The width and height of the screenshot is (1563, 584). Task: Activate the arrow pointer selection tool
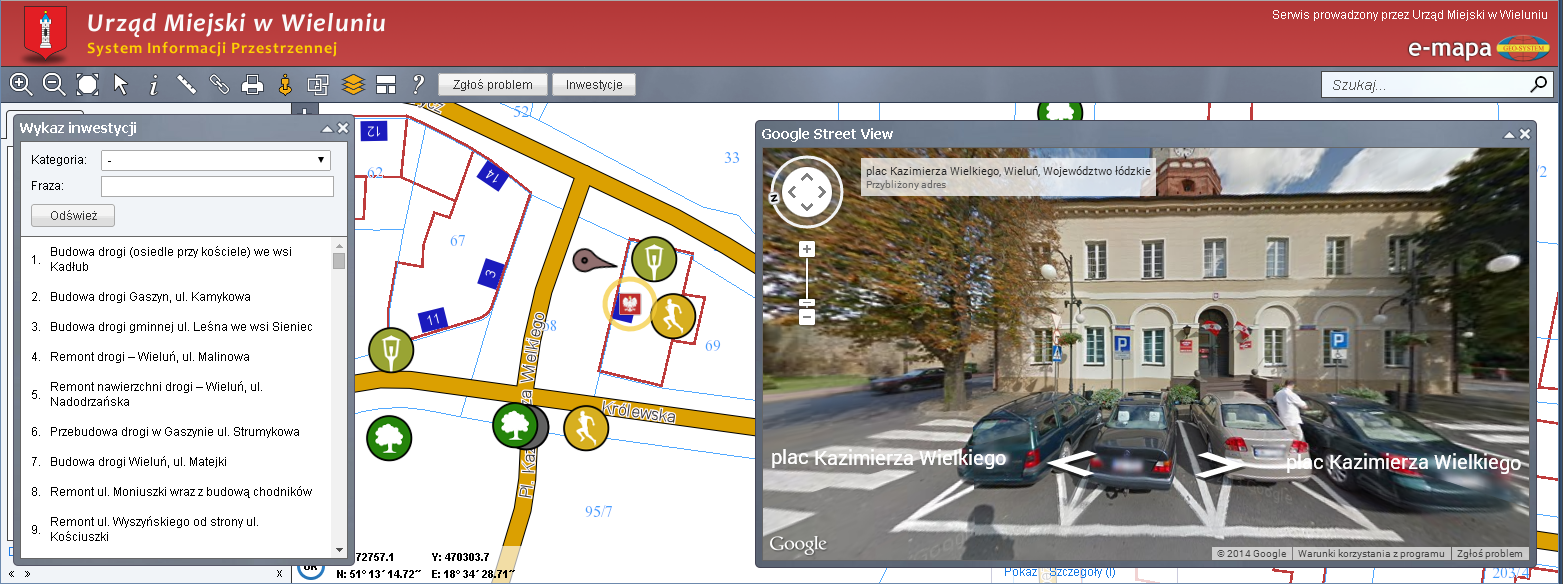[x=121, y=85]
